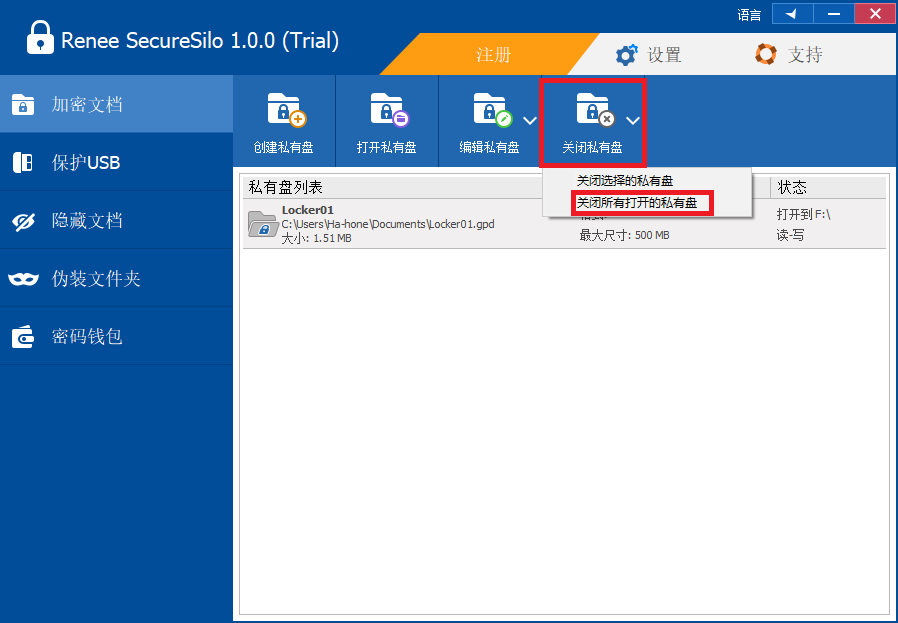Screen dimensions: 898x623
Task: Click the 编辑私有盘 edit locker icon
Action: pyautogui.click(x=492, y=109)
